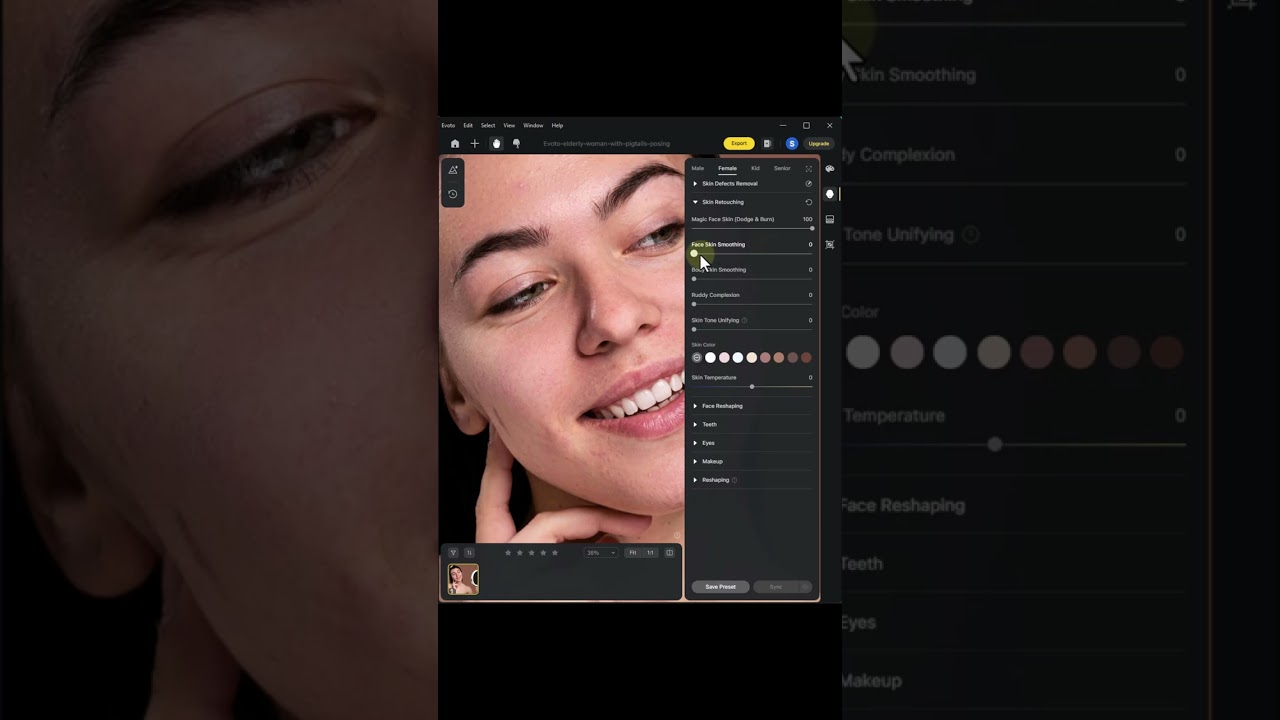Switch to the Kid tab
This screenshot has width=1280, height=720.
(755, 168)
